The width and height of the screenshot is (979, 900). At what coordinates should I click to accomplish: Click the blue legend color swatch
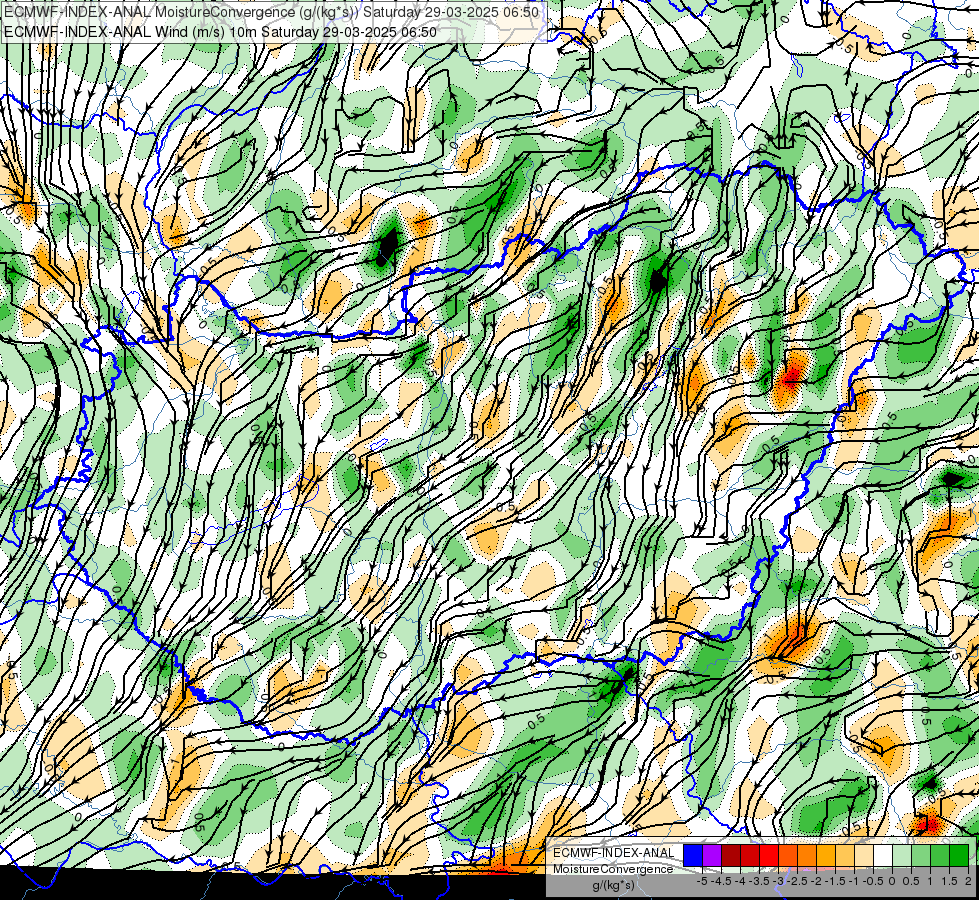click(693, 855)
